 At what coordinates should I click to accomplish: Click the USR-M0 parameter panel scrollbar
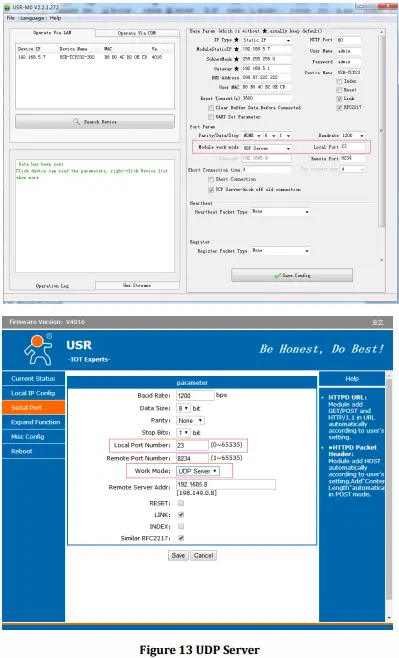click(x=381, y=130)
